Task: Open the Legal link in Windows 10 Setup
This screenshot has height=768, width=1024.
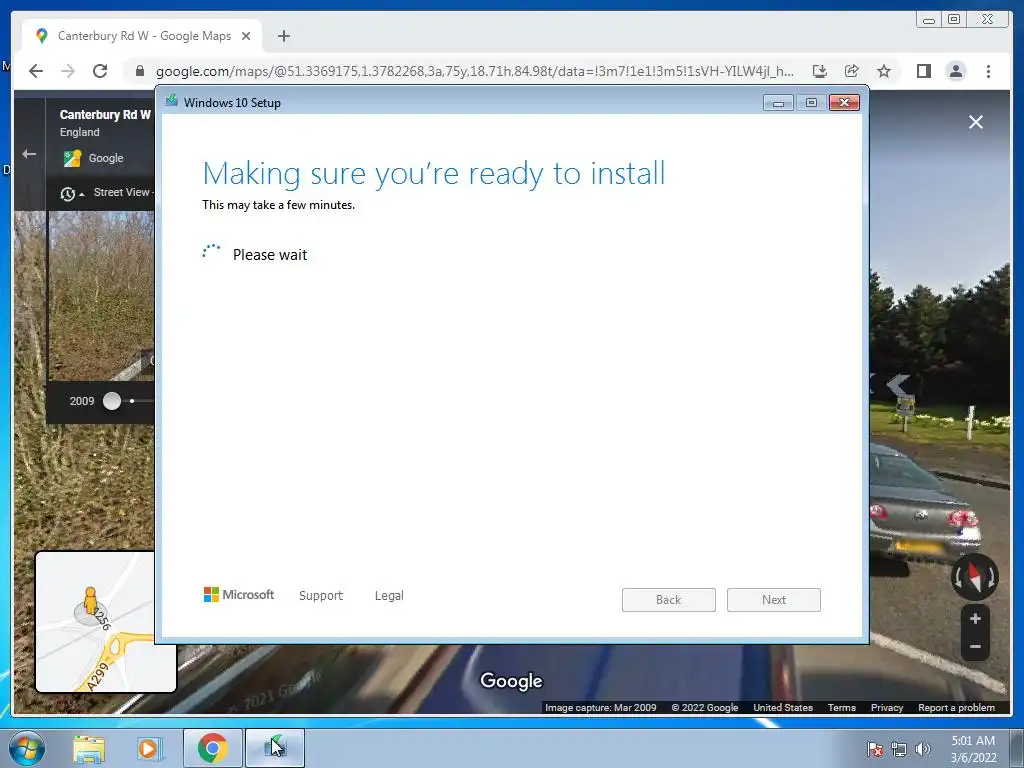Action: pos(389,596)
